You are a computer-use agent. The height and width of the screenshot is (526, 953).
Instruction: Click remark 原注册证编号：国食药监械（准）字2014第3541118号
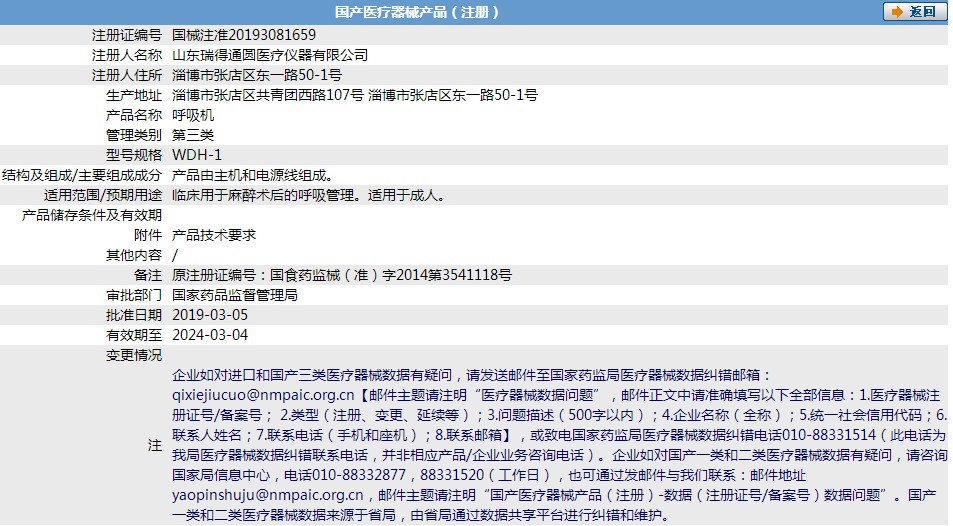point(342,275)
